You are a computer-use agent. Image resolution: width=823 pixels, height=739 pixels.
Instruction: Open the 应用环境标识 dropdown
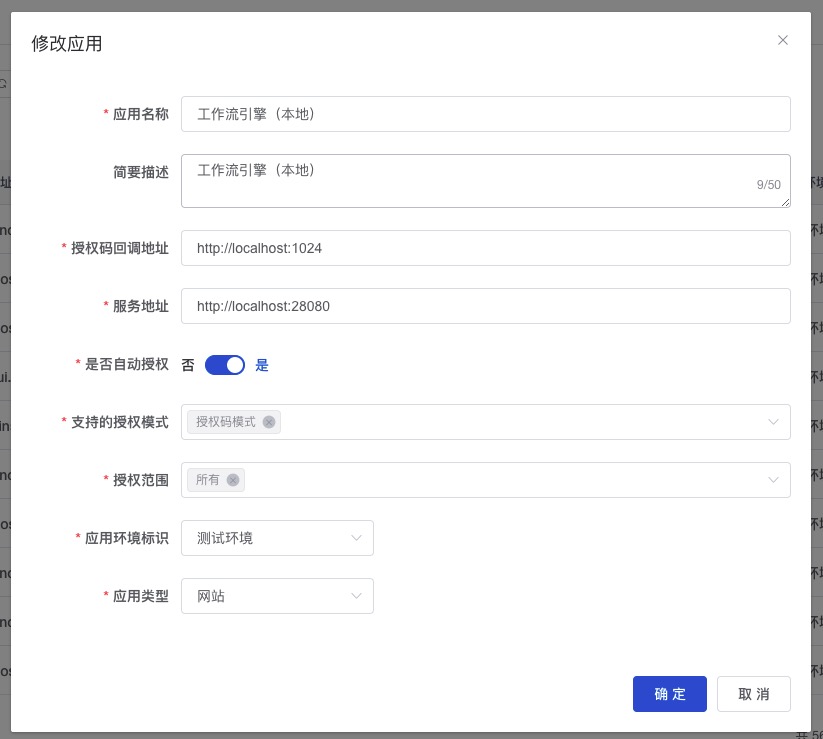point(277,538)
